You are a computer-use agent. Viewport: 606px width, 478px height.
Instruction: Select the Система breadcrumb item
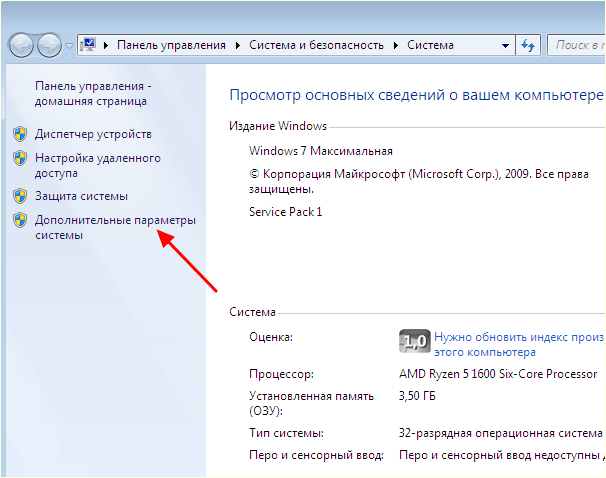pyautogui.click(x=430, y=45)
